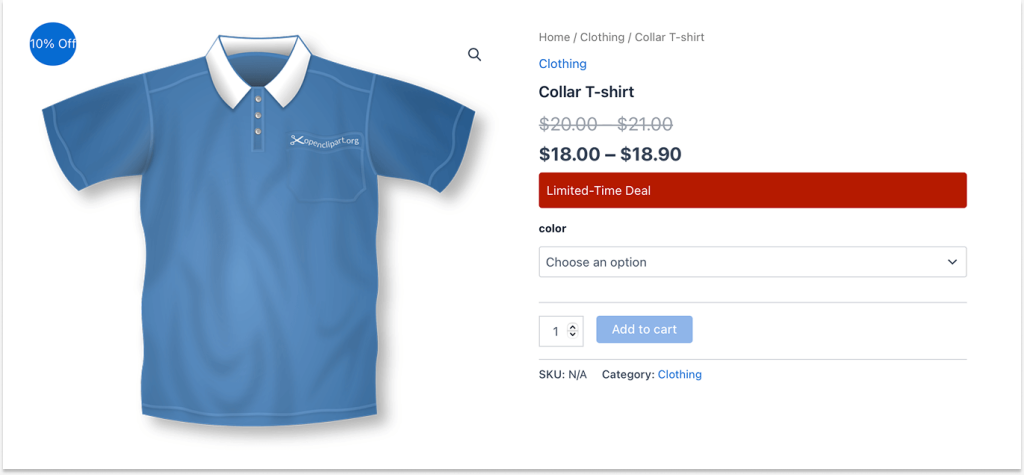The image size is (1024, 475).
Task: Click the Home breadcrumb link
Action: pos(554,37)
